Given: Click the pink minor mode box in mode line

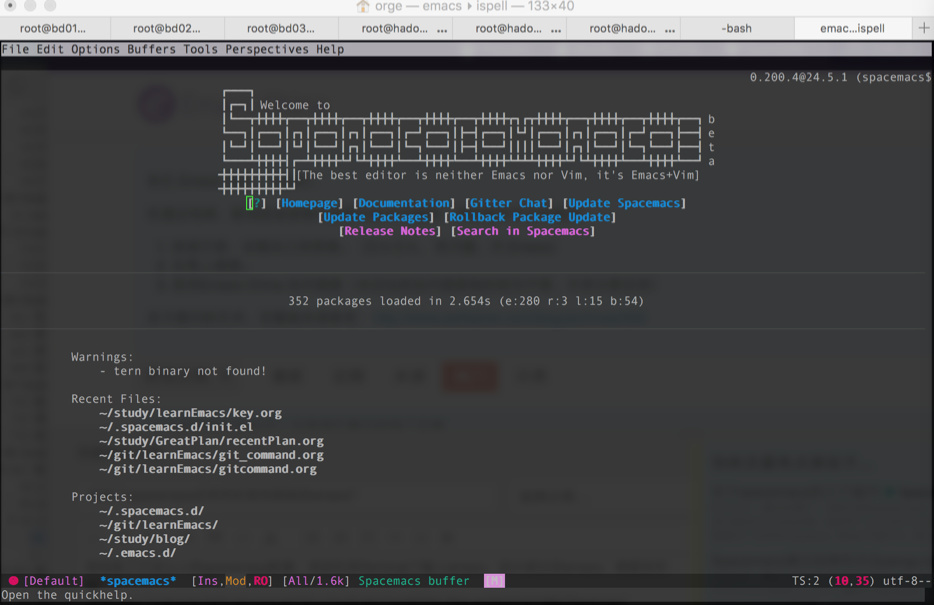Looking at the screenshot, I should click(494, 581).
